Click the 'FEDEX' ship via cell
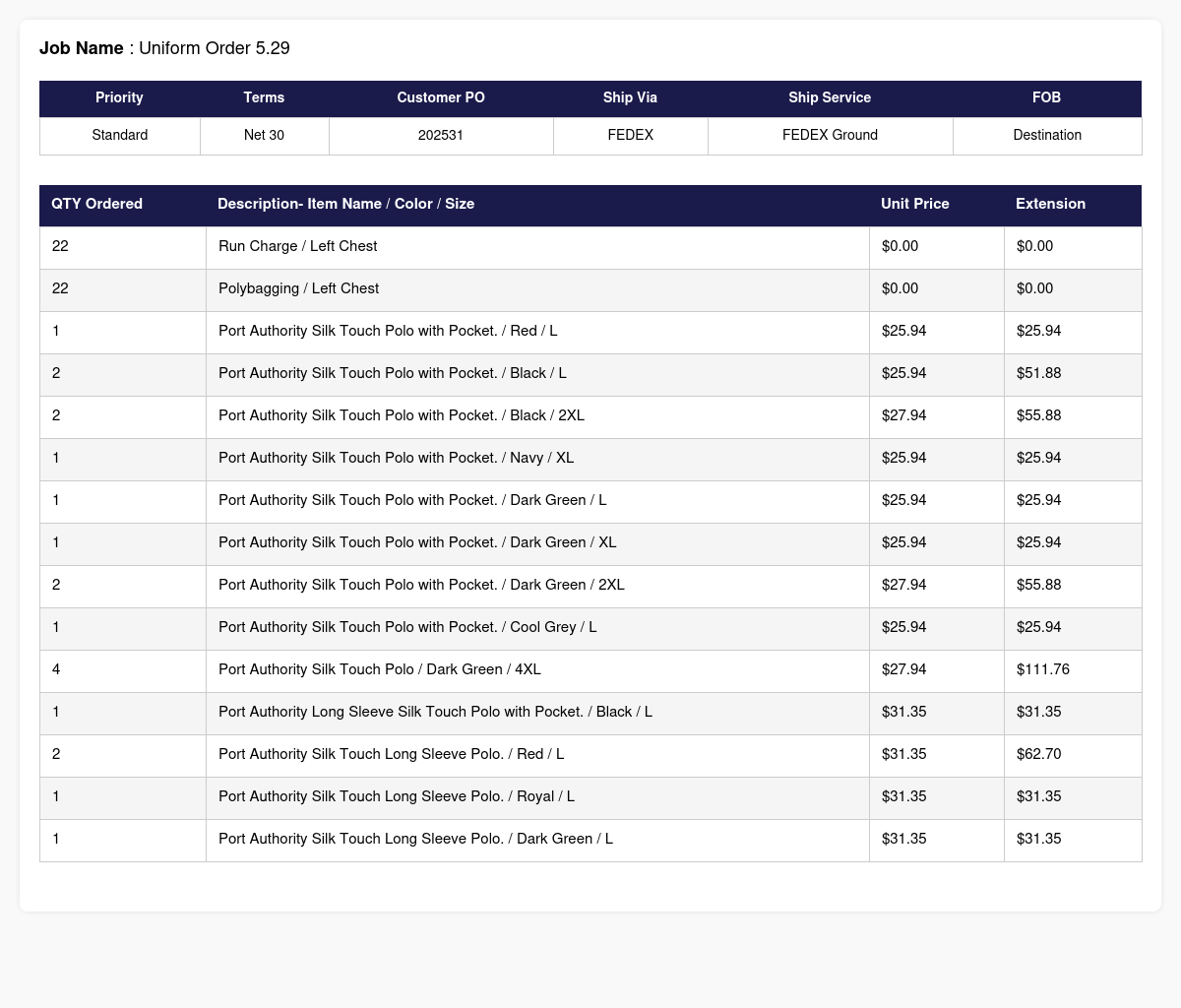This screenshot has width=1181, height=1008. click(631, 135)
